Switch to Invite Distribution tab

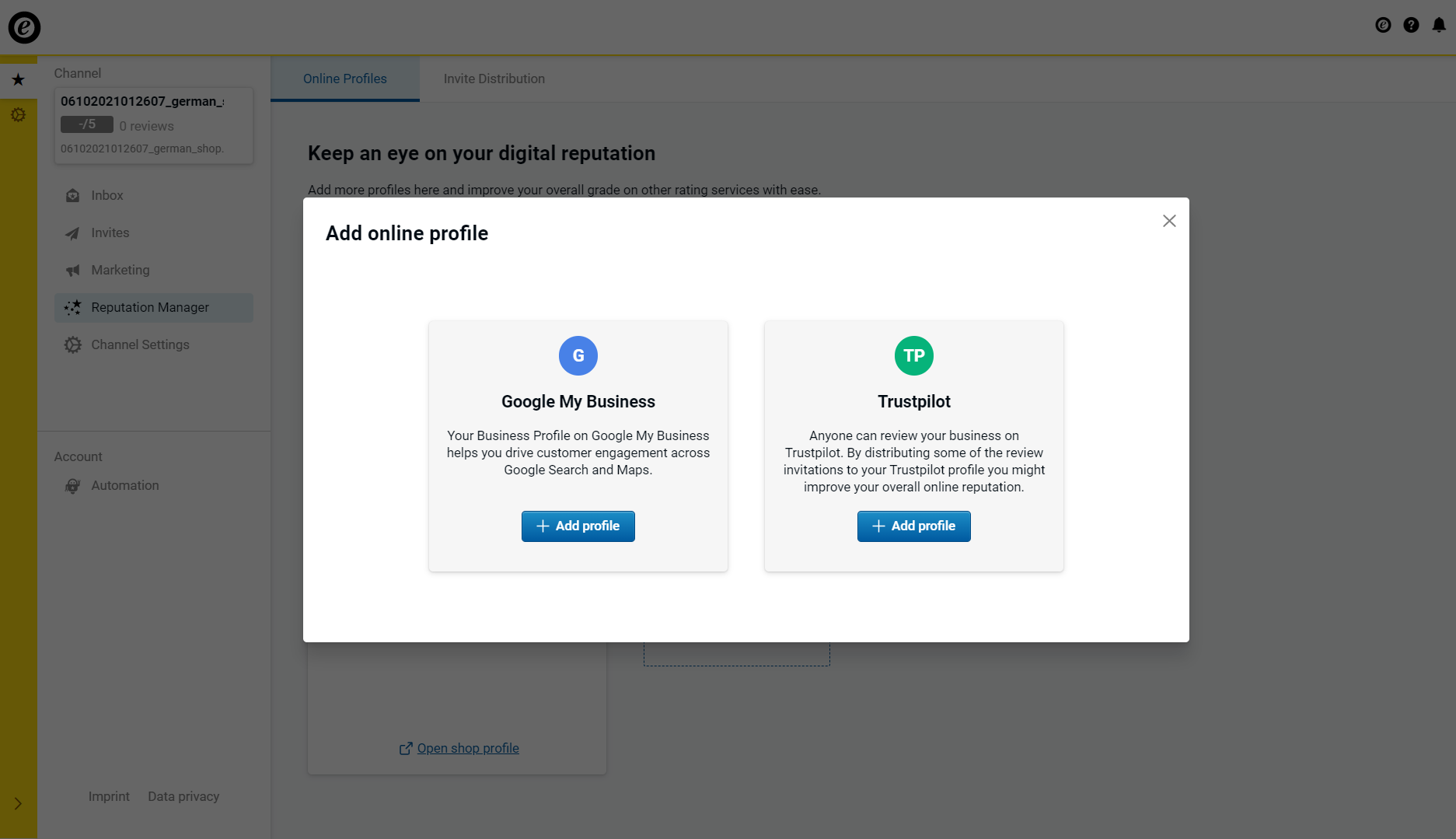(494, 79)
